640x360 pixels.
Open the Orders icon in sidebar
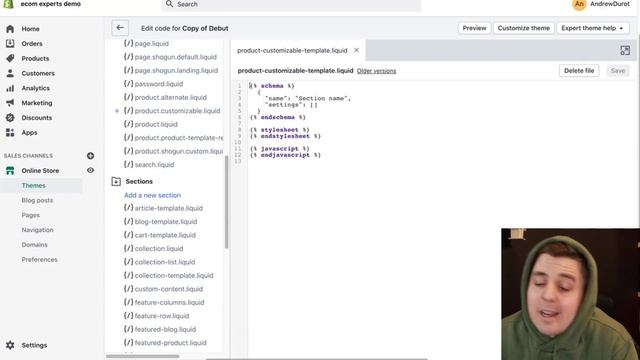pos(10,43)
